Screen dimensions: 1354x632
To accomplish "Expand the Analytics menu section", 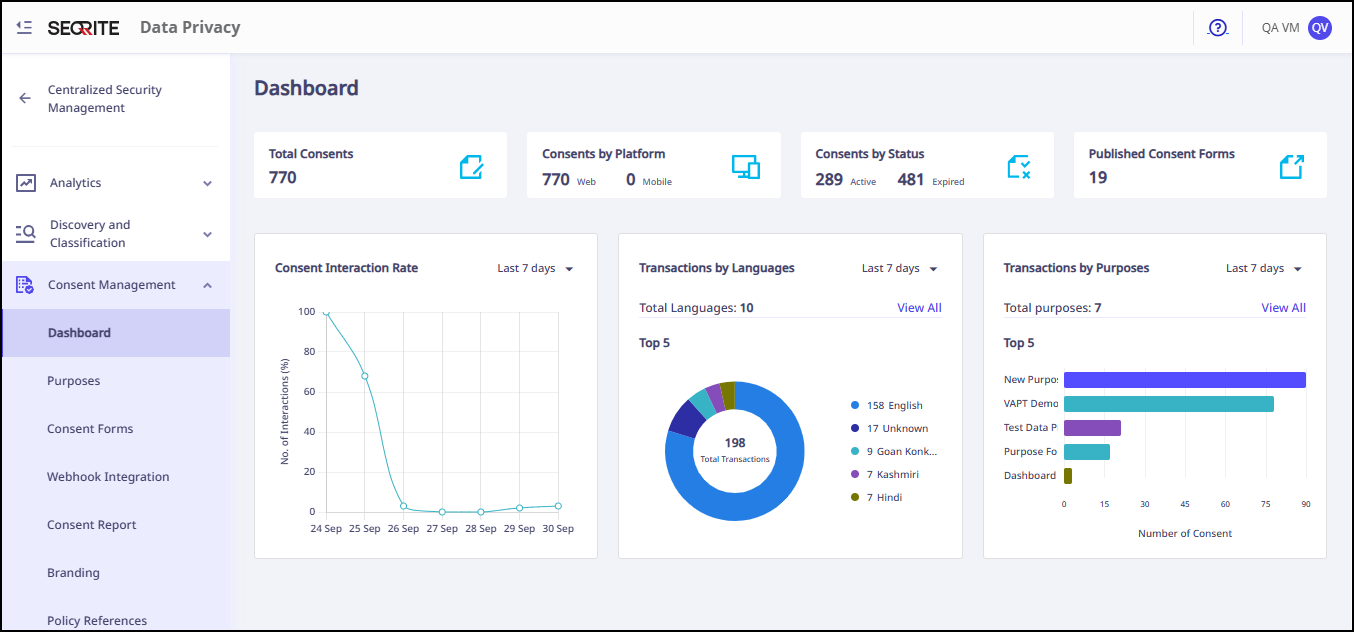I will click(x=207, y=183).
